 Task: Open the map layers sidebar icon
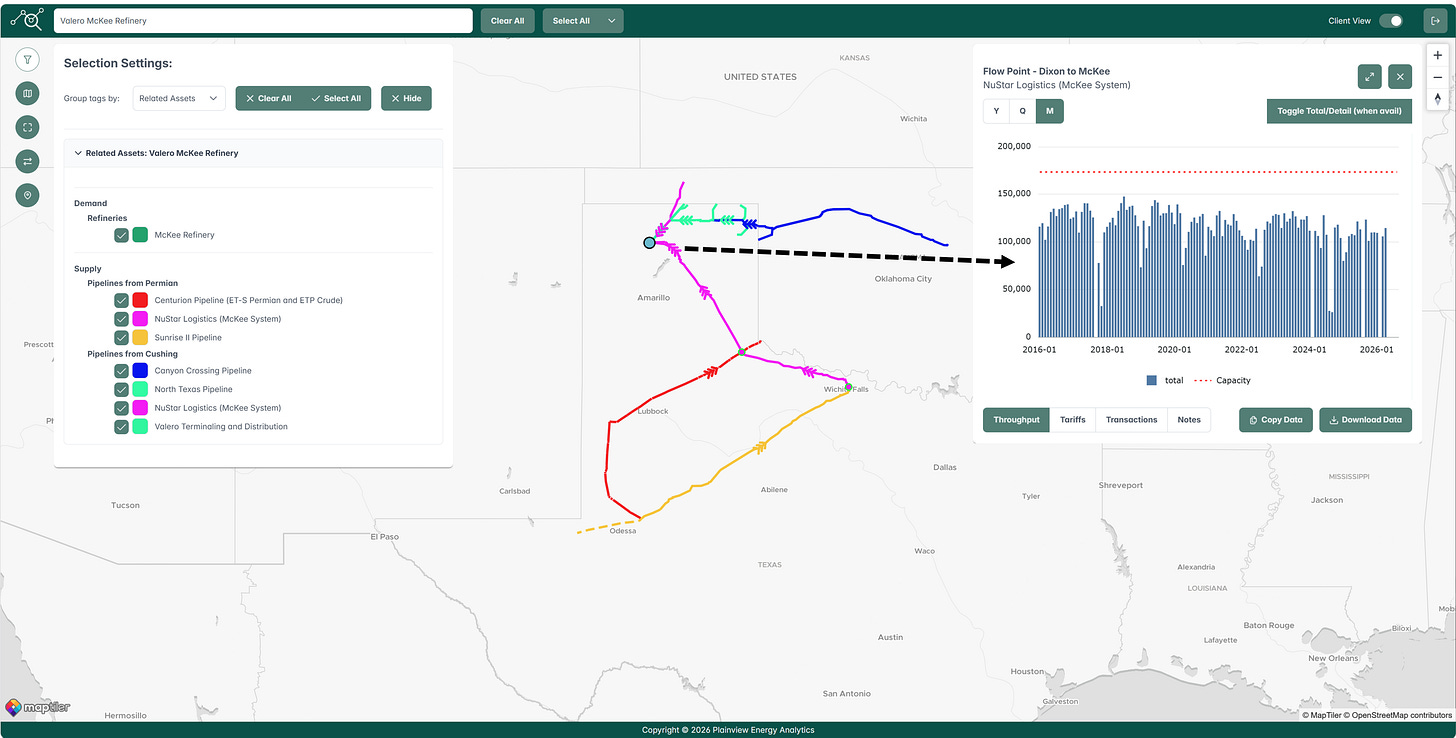click(x=27, y=93)
